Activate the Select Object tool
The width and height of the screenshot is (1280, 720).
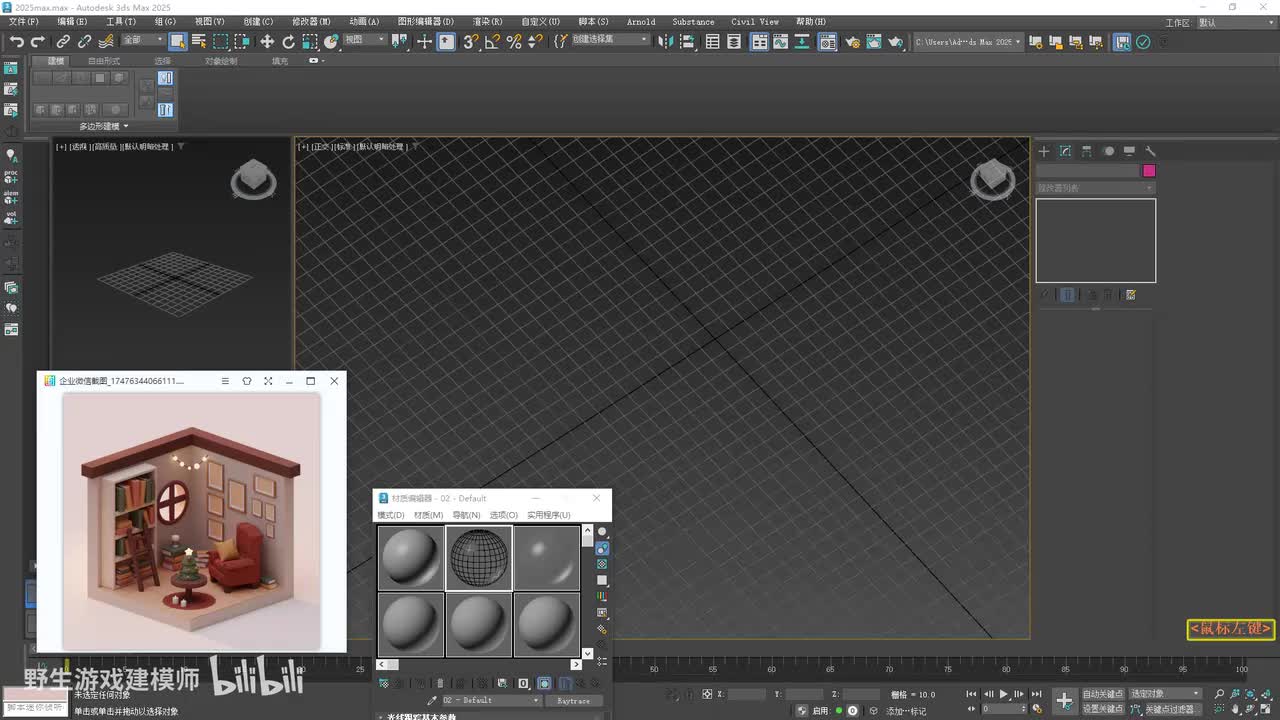pos(177,42)
